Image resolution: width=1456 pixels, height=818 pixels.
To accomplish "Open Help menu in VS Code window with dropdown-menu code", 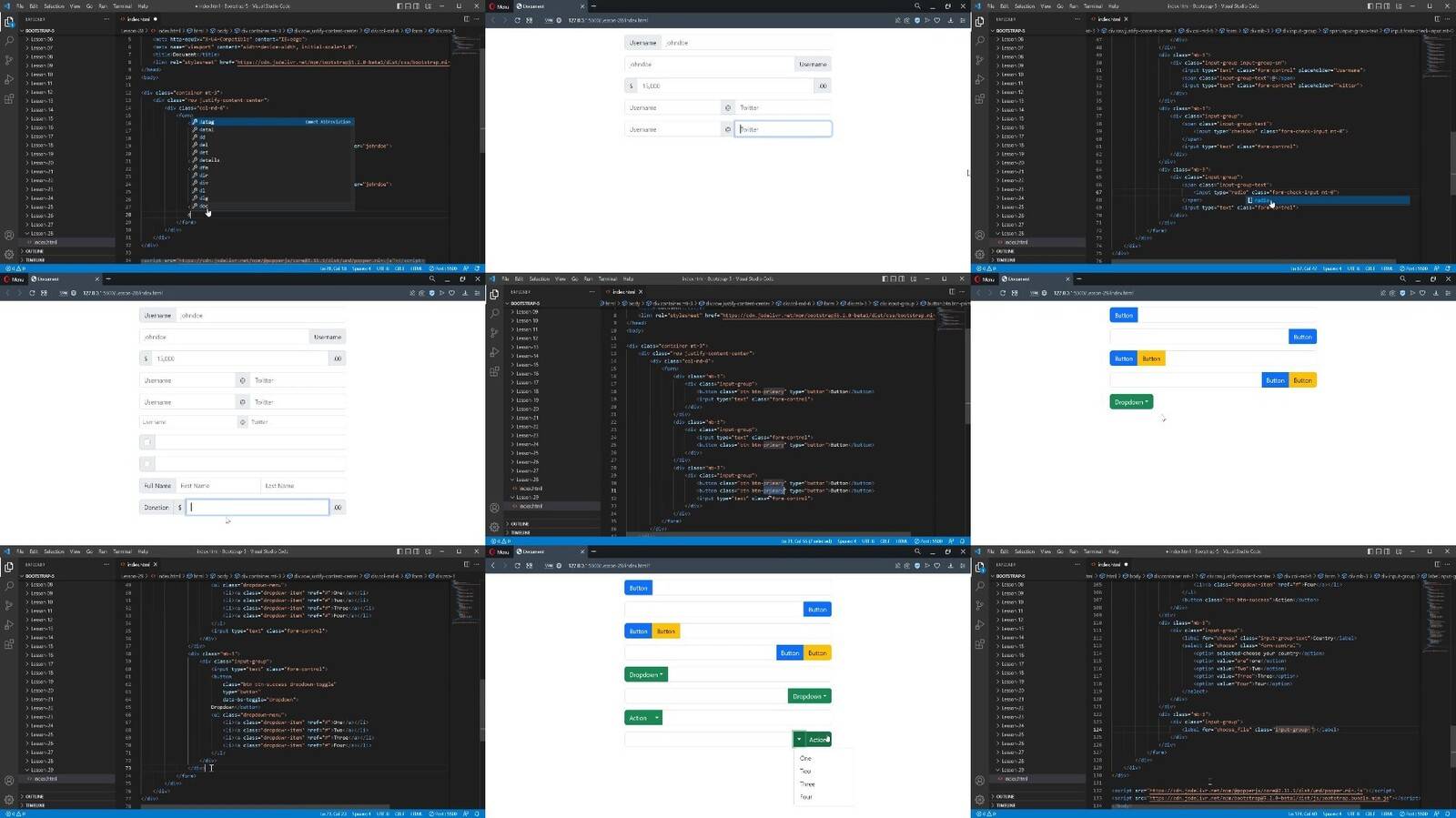I will [143, 551].
